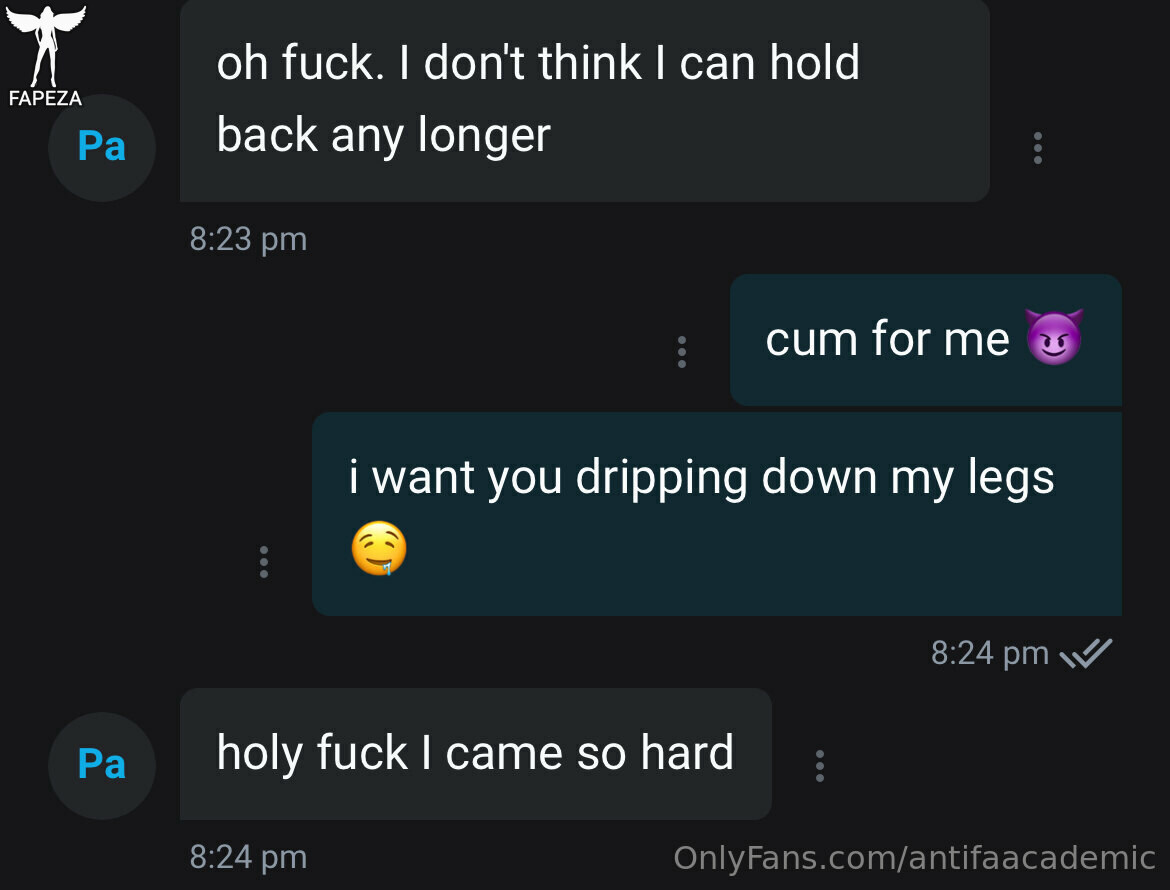Select the sent 8:24 pm timestamp
This screenshot has height=890, width=1170.
pos(989,654)
